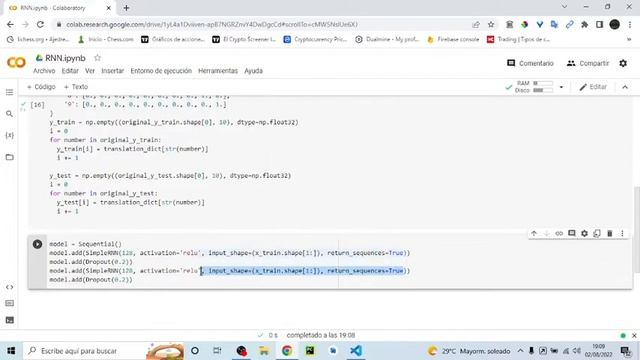Click the RNN.ipynb notebook title
Viewport: 640px width, 360px height.
click(65, 58)
